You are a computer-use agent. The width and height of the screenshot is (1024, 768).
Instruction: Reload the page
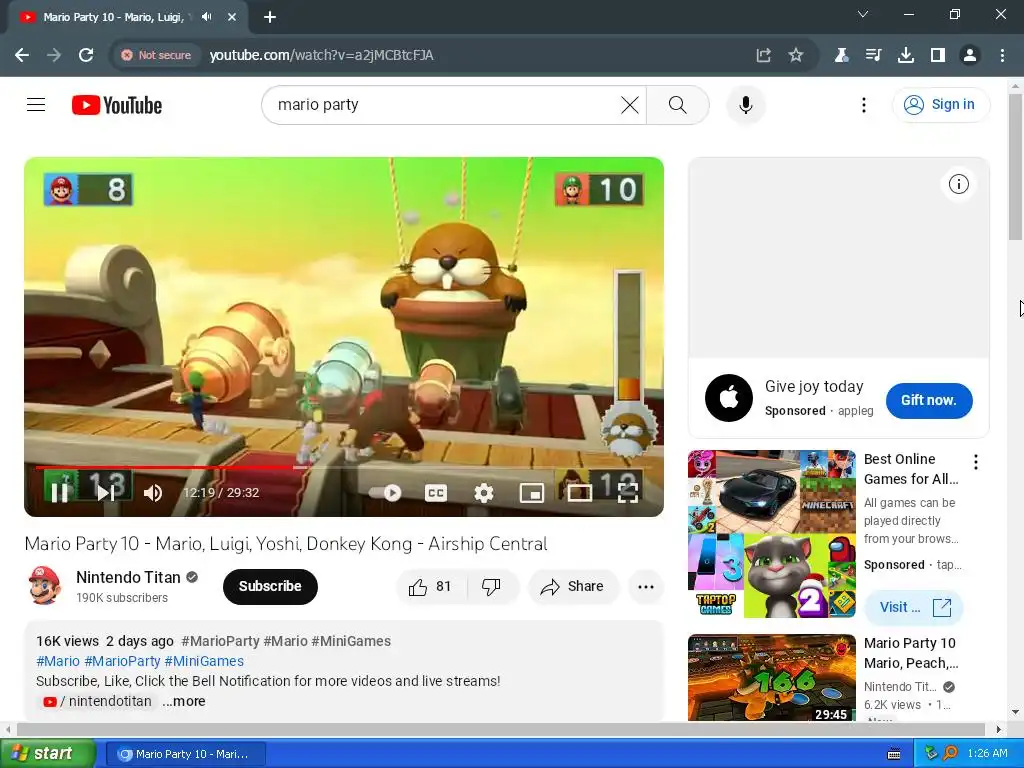[x=86, y=55]
